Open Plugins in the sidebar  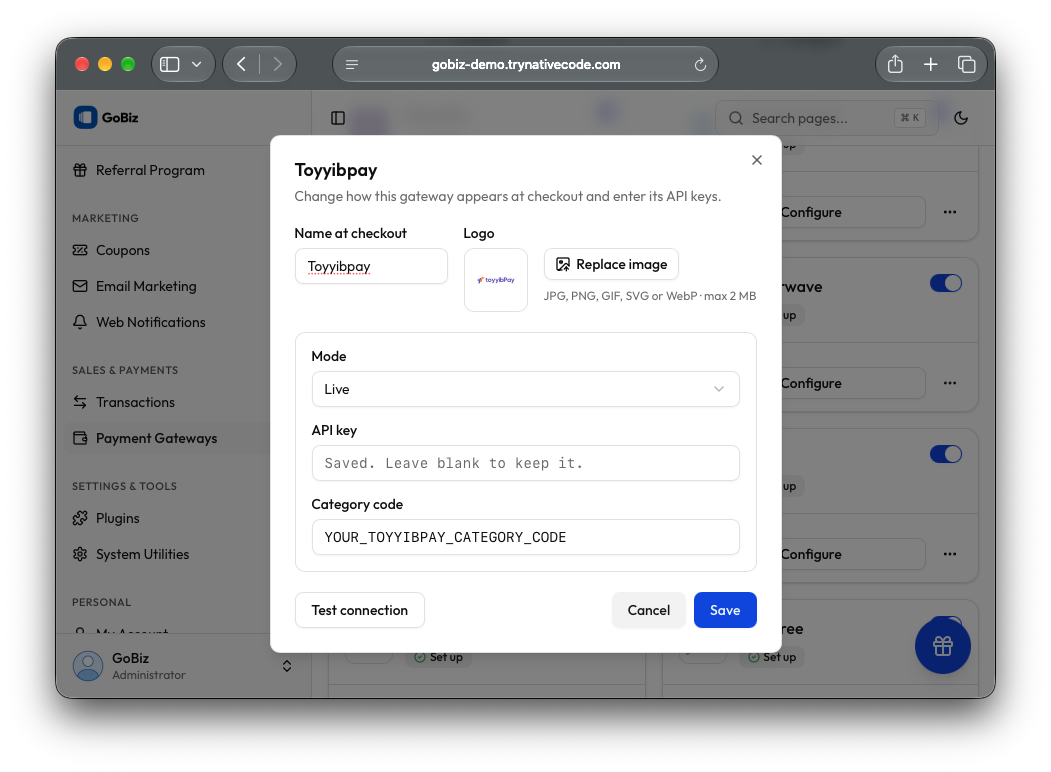coord(117,518)
